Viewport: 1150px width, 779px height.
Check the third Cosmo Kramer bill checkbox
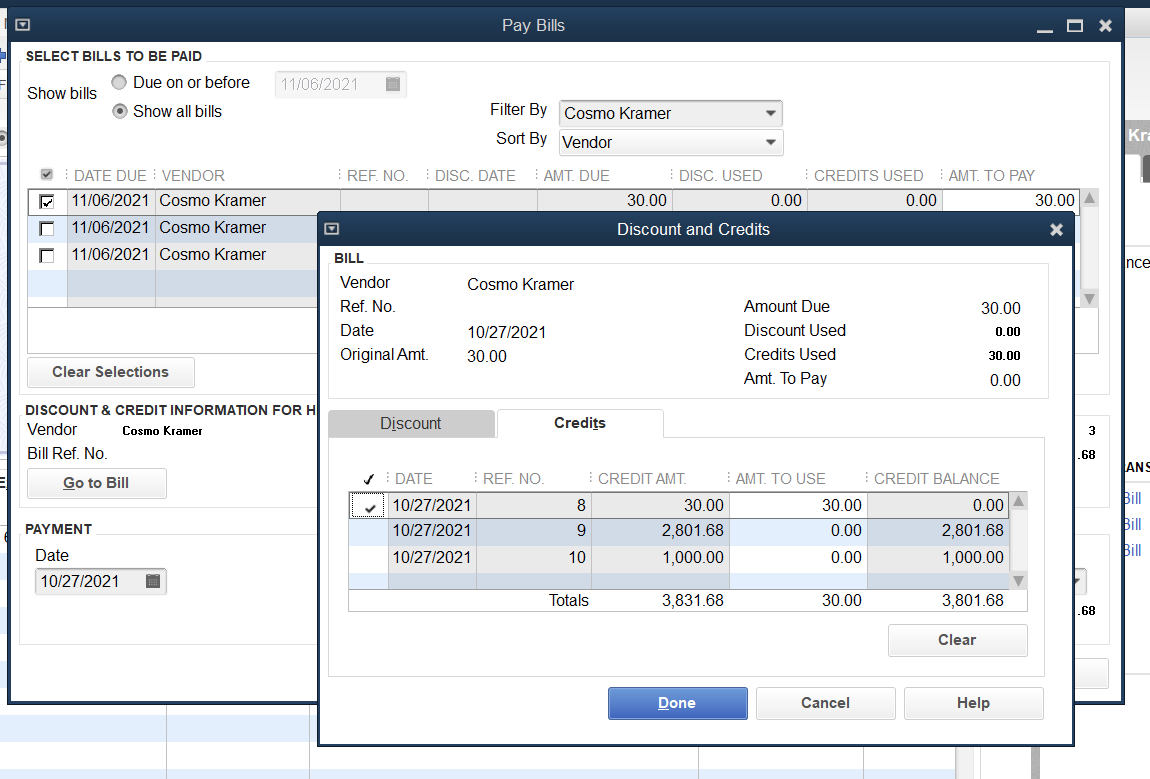(x=47, y=255)
